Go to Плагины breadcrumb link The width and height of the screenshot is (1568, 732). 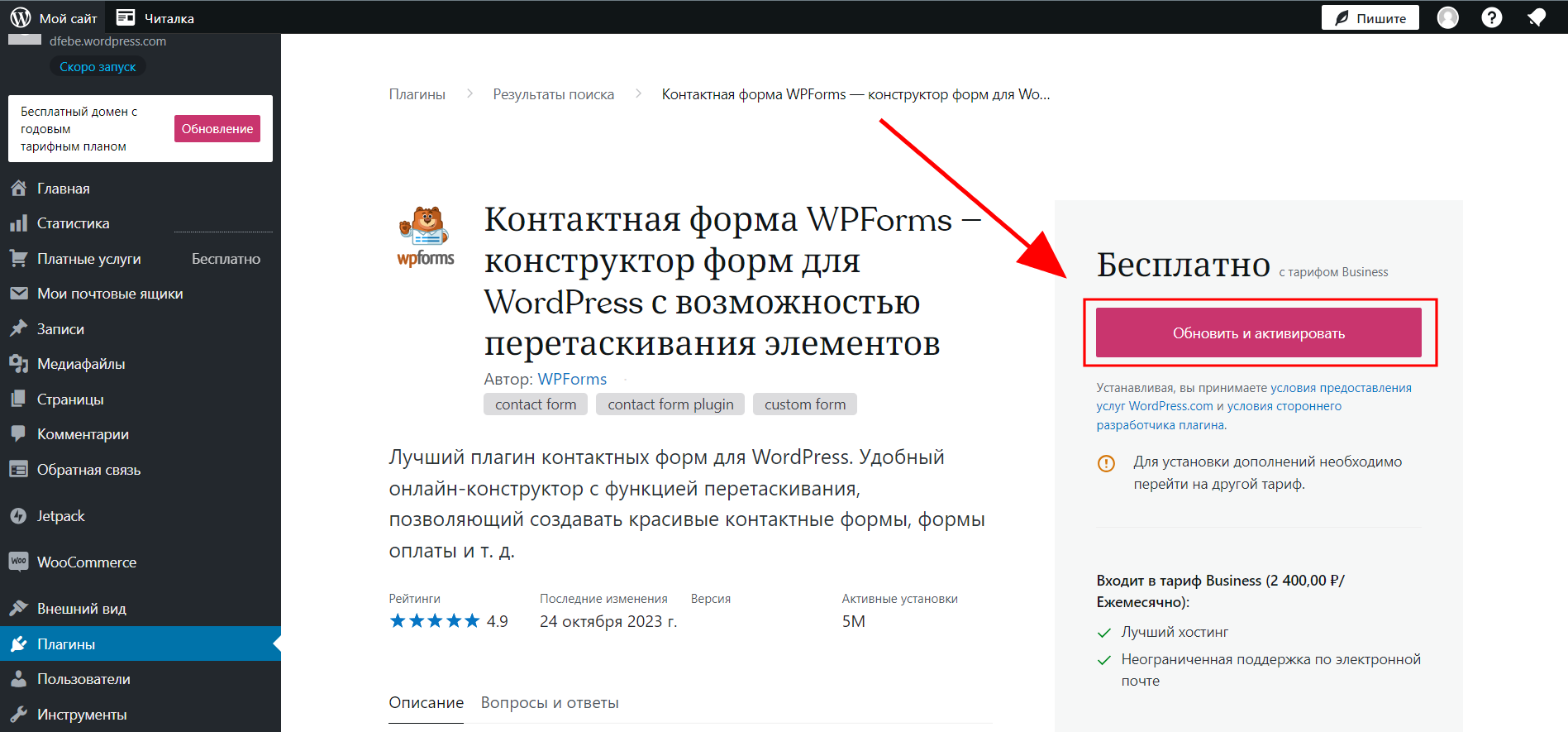click(417, 94)
